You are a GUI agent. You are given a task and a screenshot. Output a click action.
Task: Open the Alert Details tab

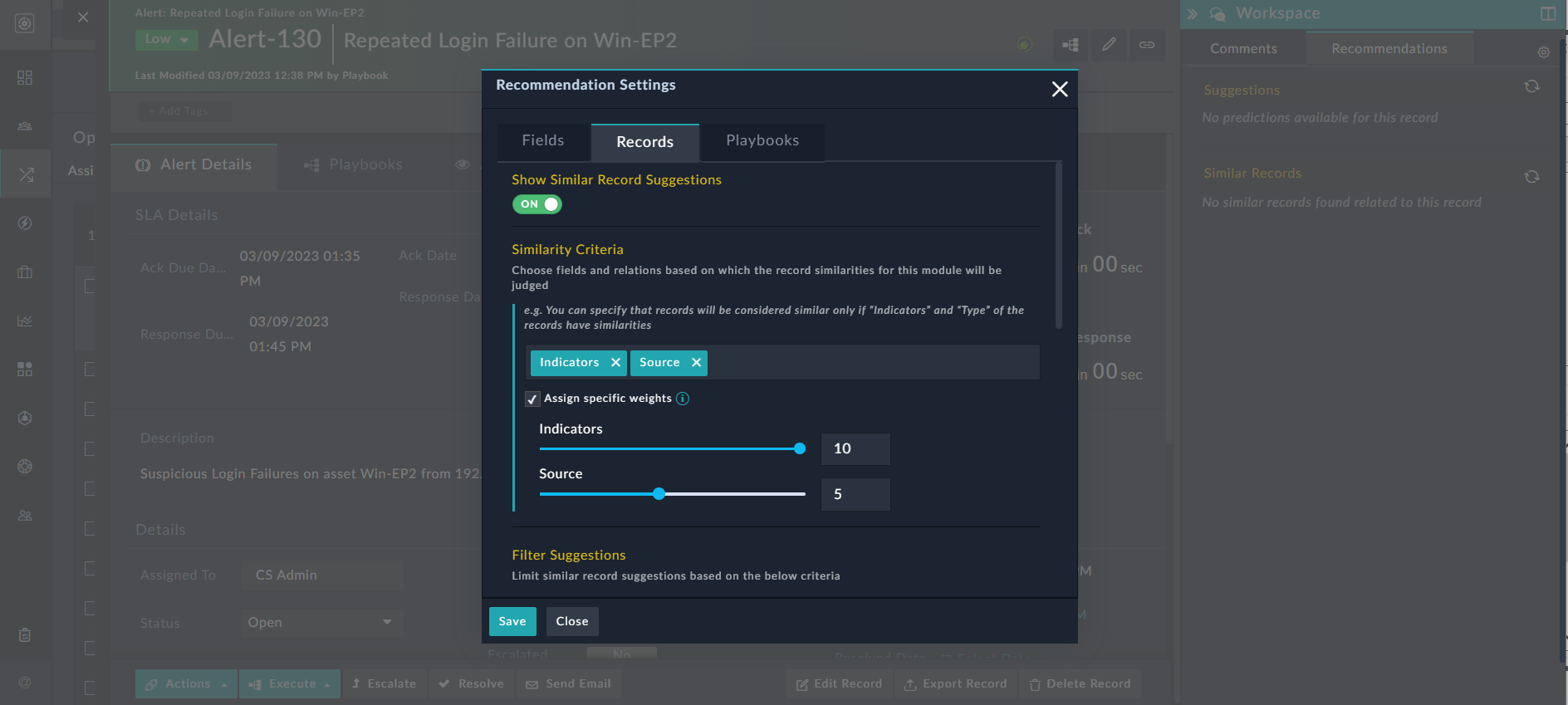click(194, 165)
